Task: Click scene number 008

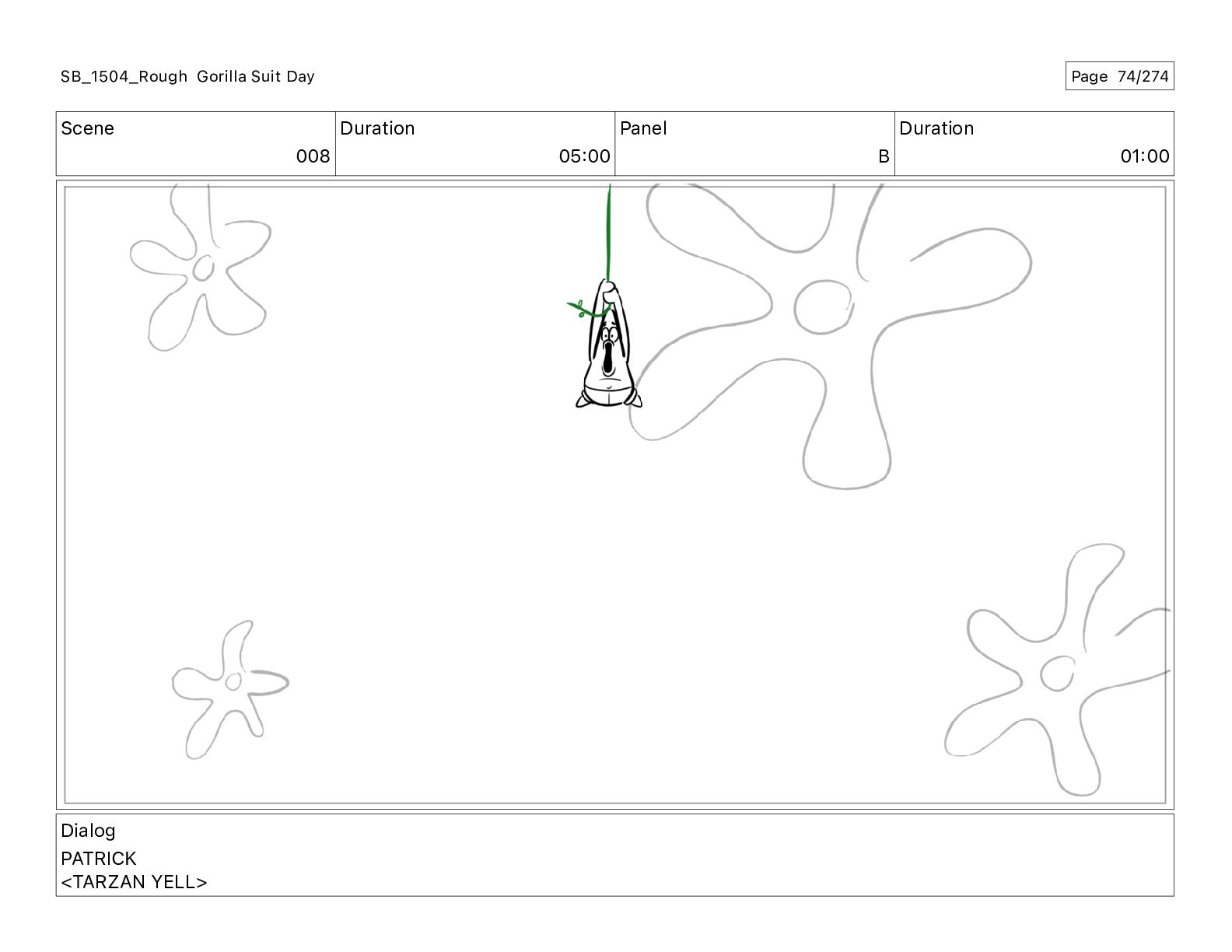Action: 313,156
